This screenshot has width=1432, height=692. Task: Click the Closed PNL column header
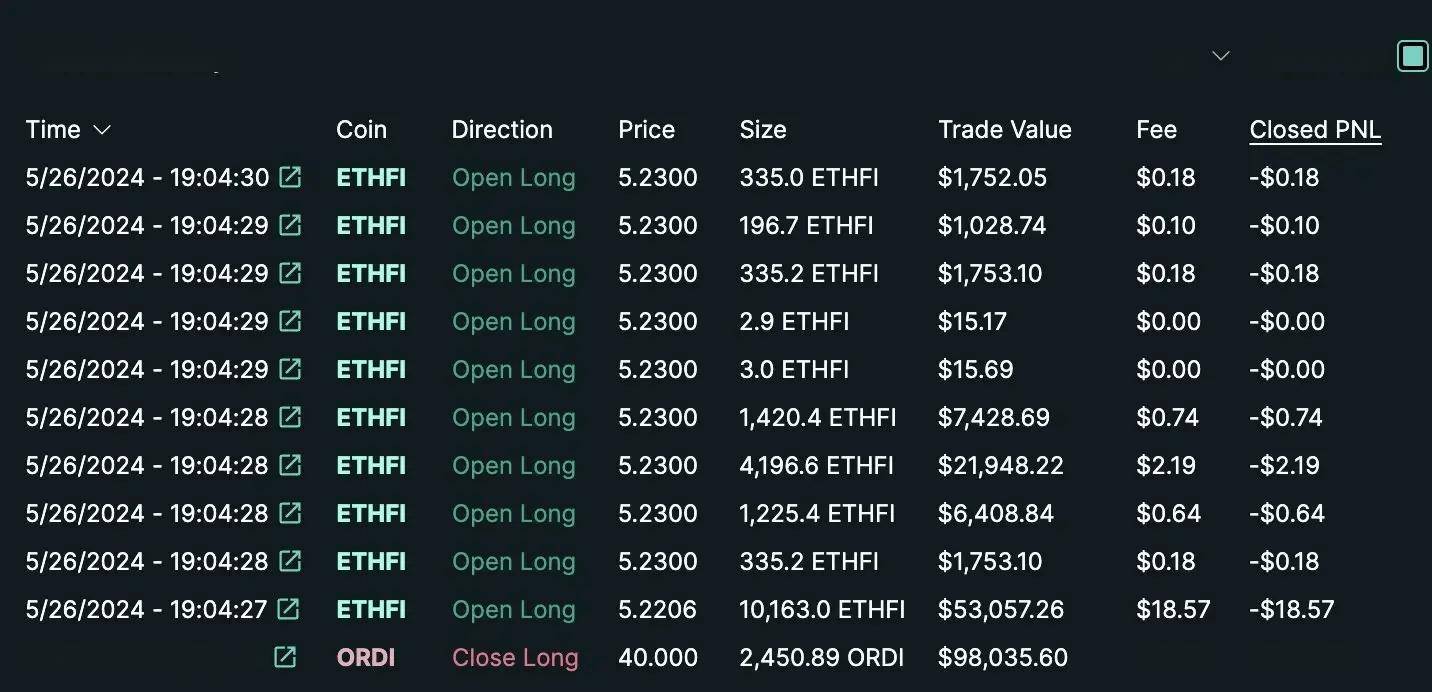pyautogui.click(x=1315, y=130)
